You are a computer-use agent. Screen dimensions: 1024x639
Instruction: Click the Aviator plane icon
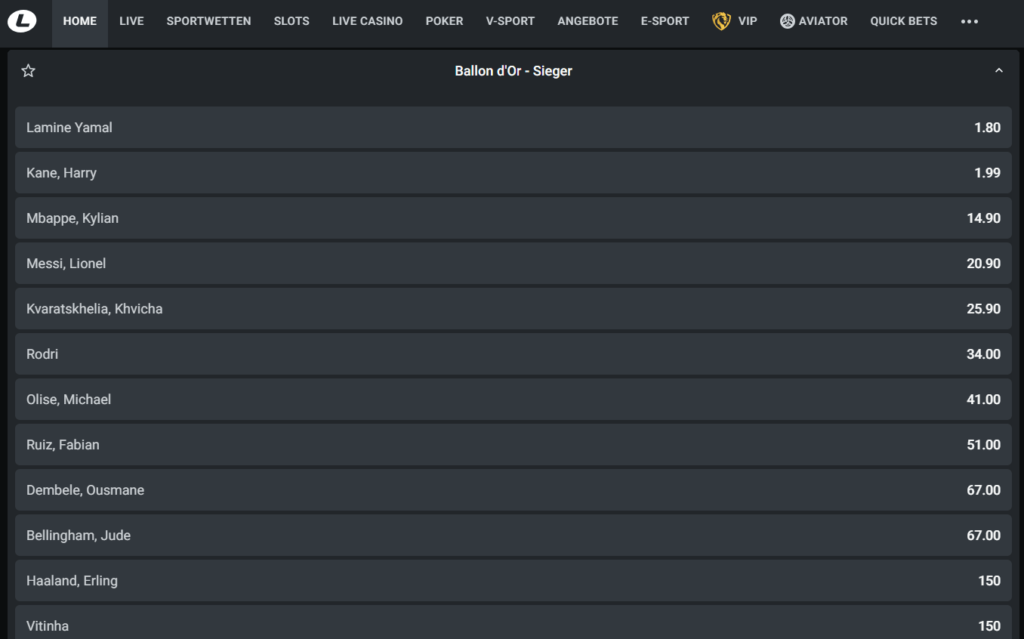click(x=787, y=21)
